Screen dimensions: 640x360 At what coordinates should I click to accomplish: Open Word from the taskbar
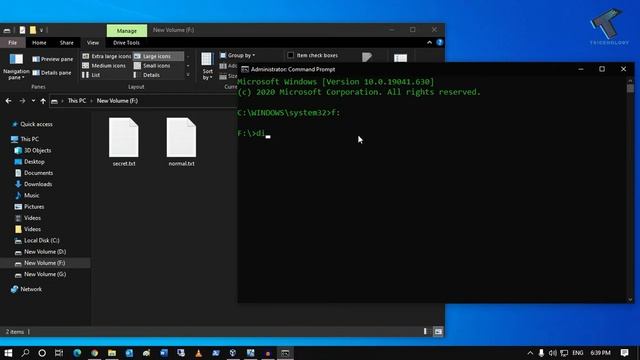164,353
